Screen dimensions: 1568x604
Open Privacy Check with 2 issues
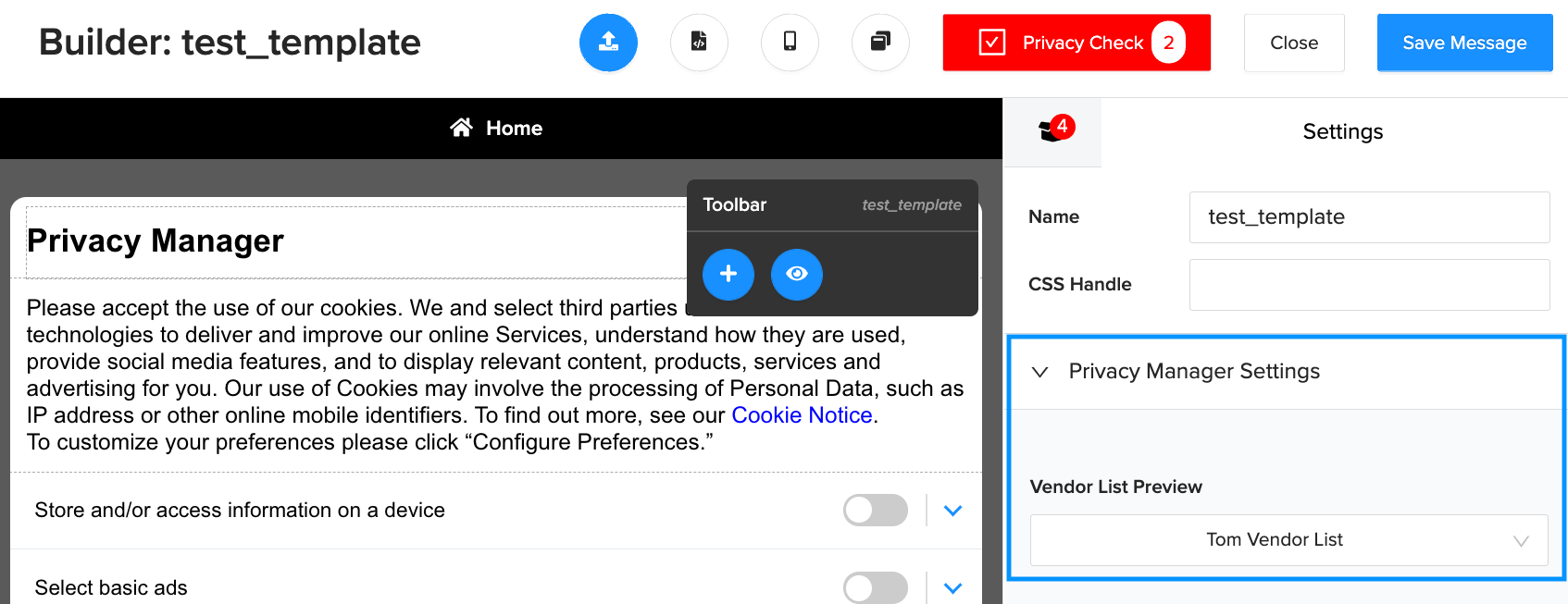pos(1076,43)
